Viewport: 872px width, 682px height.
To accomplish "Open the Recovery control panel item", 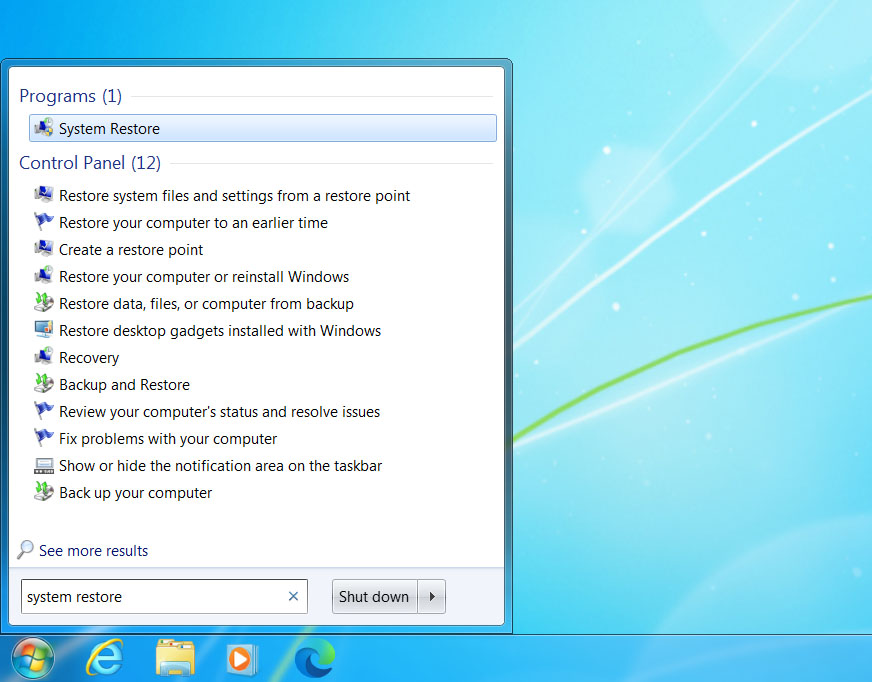I will (89, 358).
